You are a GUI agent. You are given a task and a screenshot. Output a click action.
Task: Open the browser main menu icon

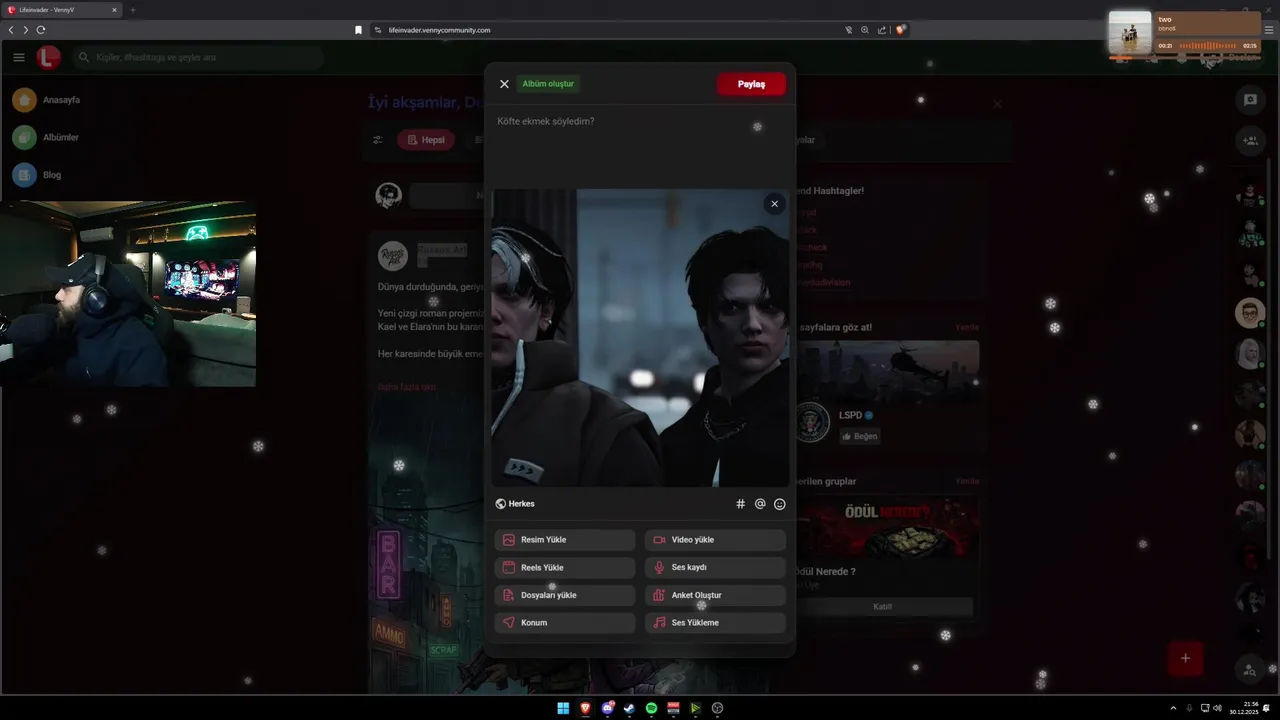pos(1269,30)
